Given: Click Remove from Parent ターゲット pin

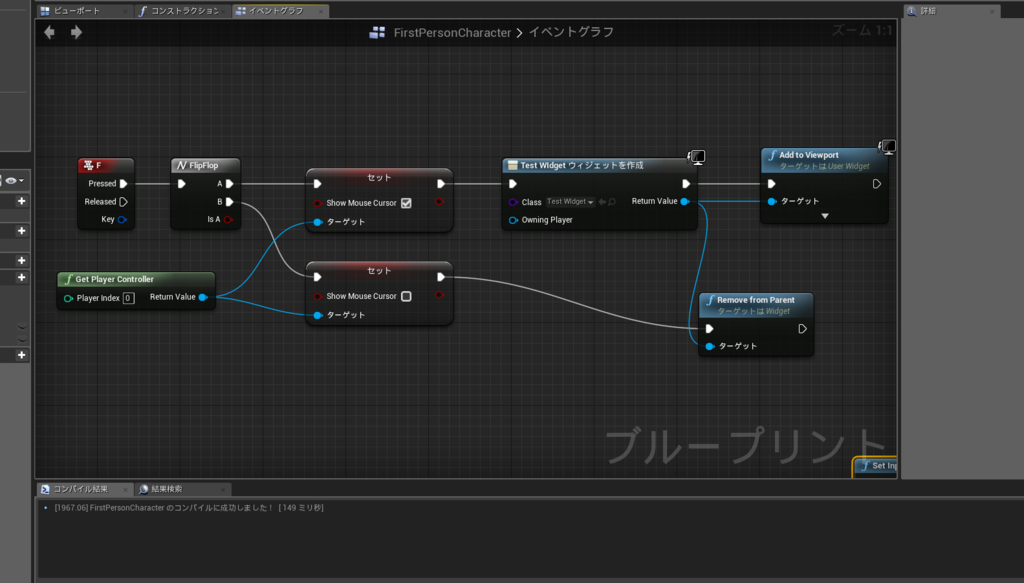Looking at the screenshot, I should [x=710, y=346].
